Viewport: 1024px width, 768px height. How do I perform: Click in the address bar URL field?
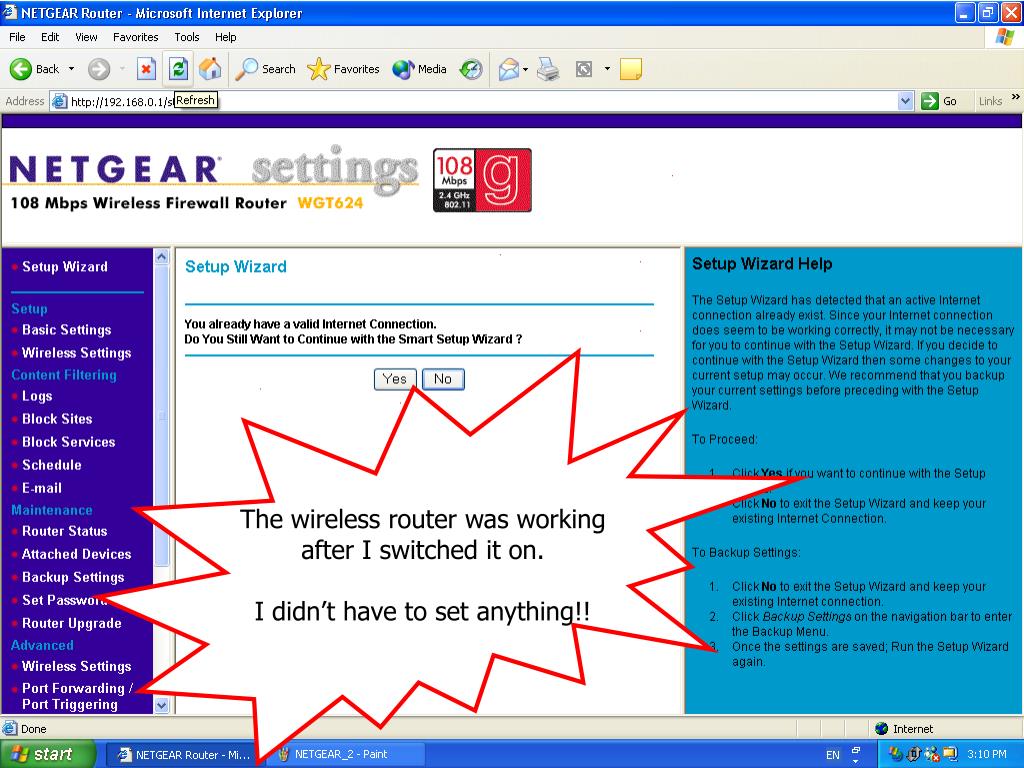(482, 101)
